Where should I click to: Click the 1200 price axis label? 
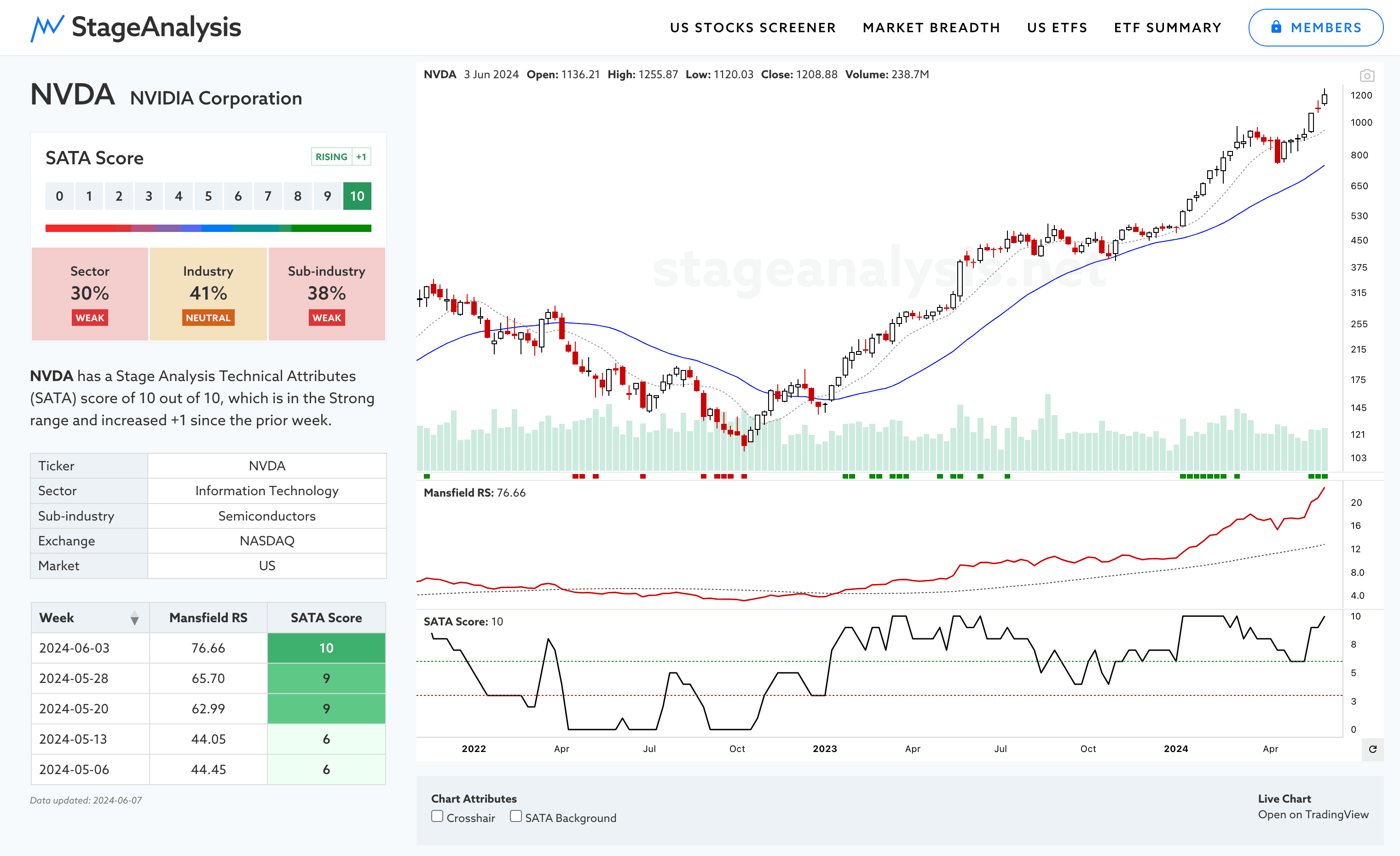tap(1361, 95)
